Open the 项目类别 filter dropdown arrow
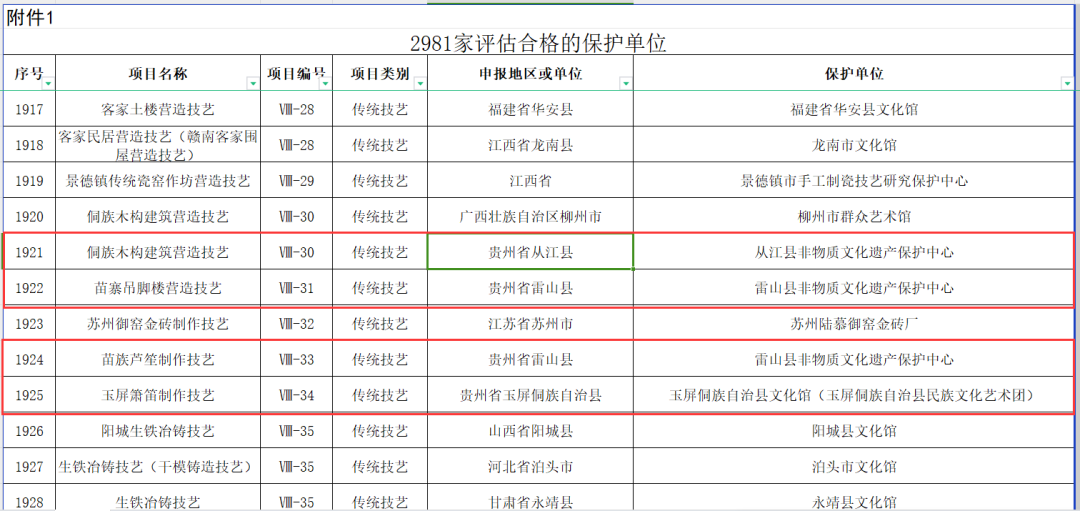The height and width of the screenshot is (511, 1080). (420, 84)
